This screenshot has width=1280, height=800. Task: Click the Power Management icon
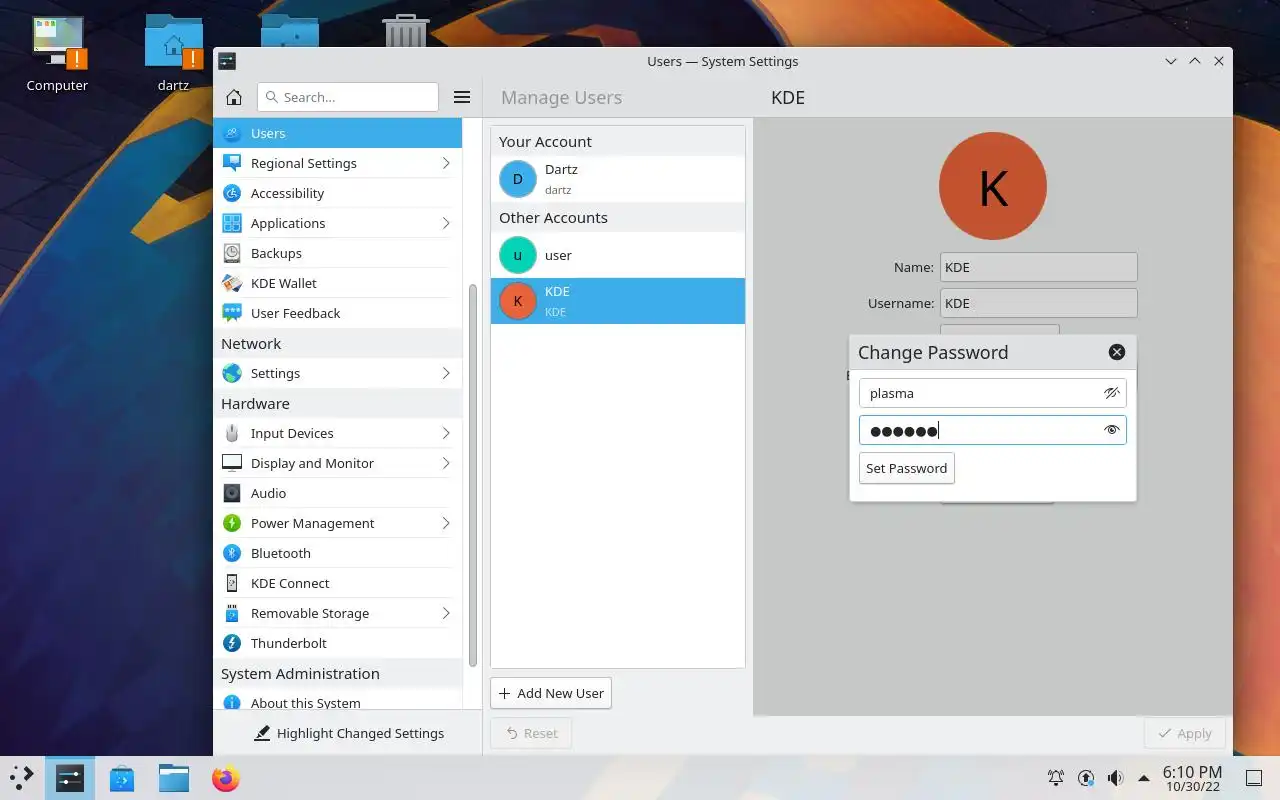232,523
